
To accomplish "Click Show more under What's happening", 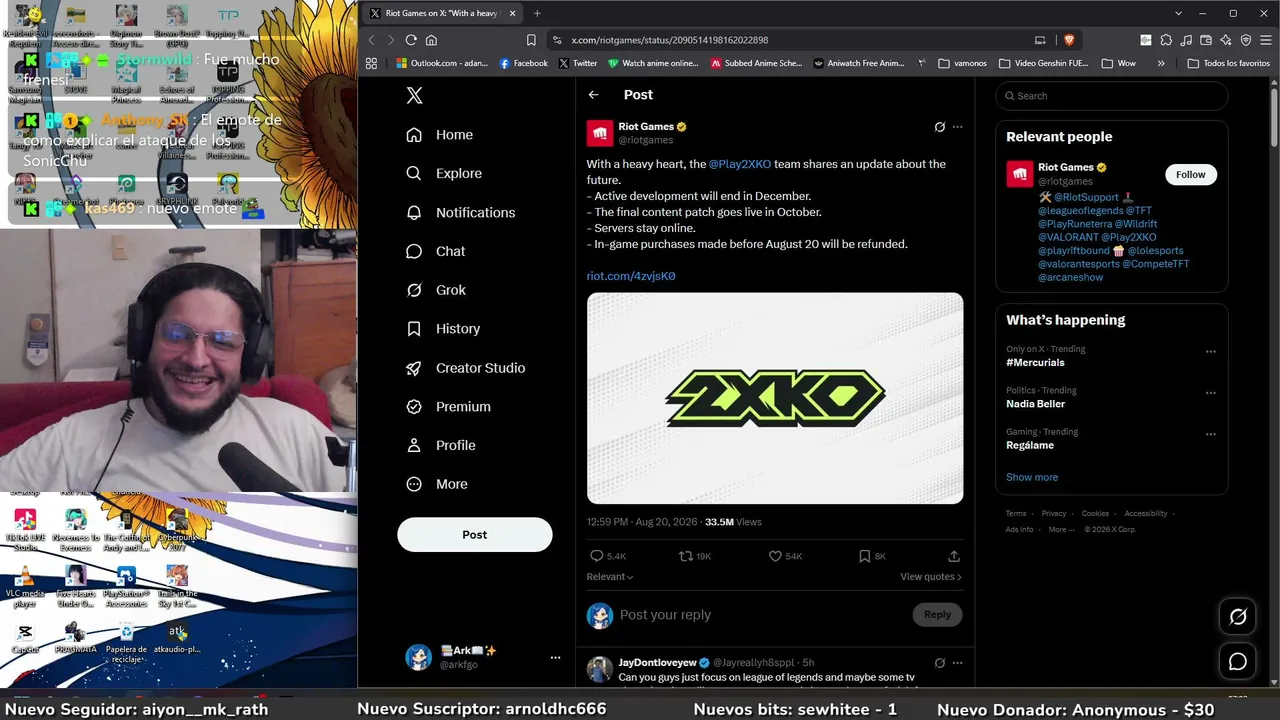I will click(1032, 477).
